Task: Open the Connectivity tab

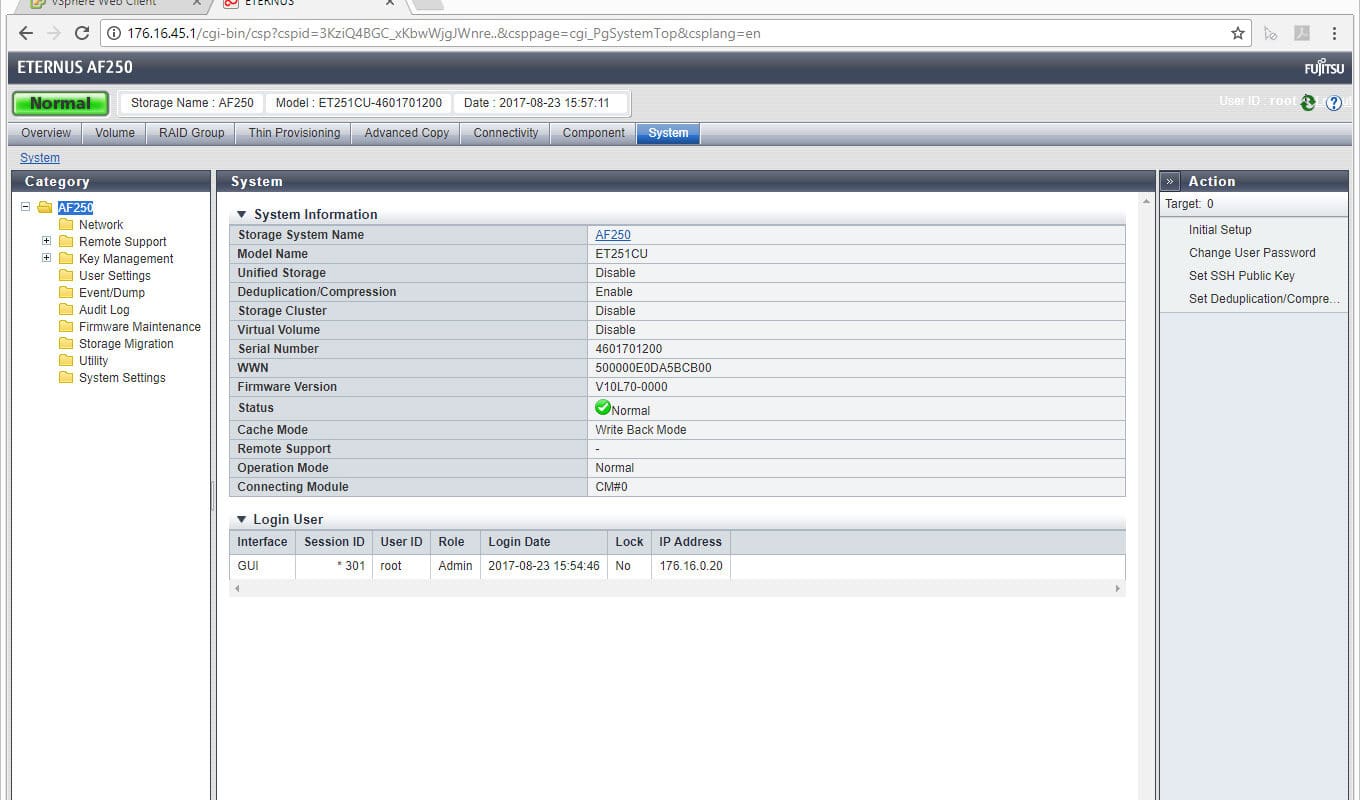Action: (506, 133)
